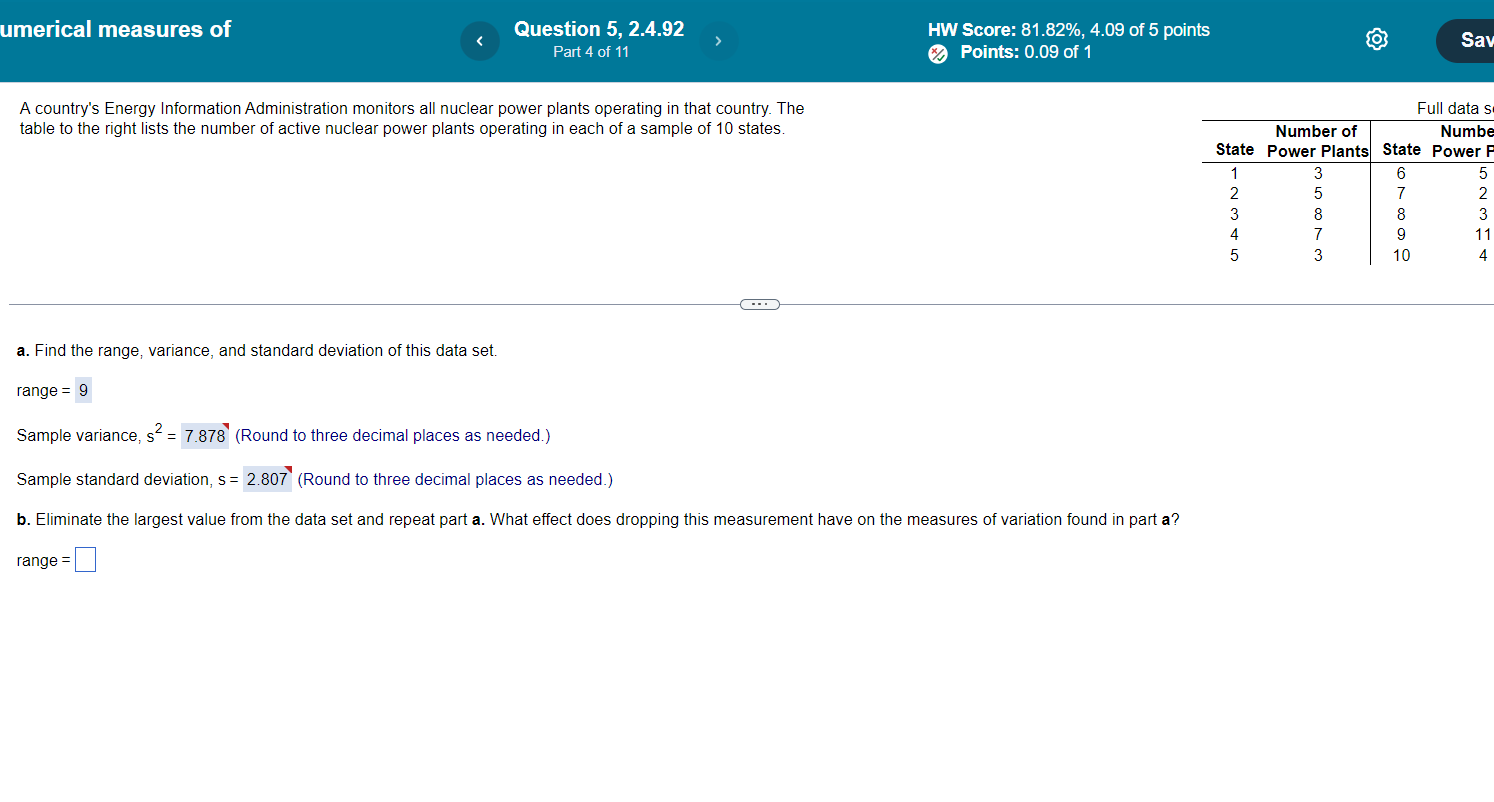
Task: Go to the previous question arrow
Action: point(480,41)
